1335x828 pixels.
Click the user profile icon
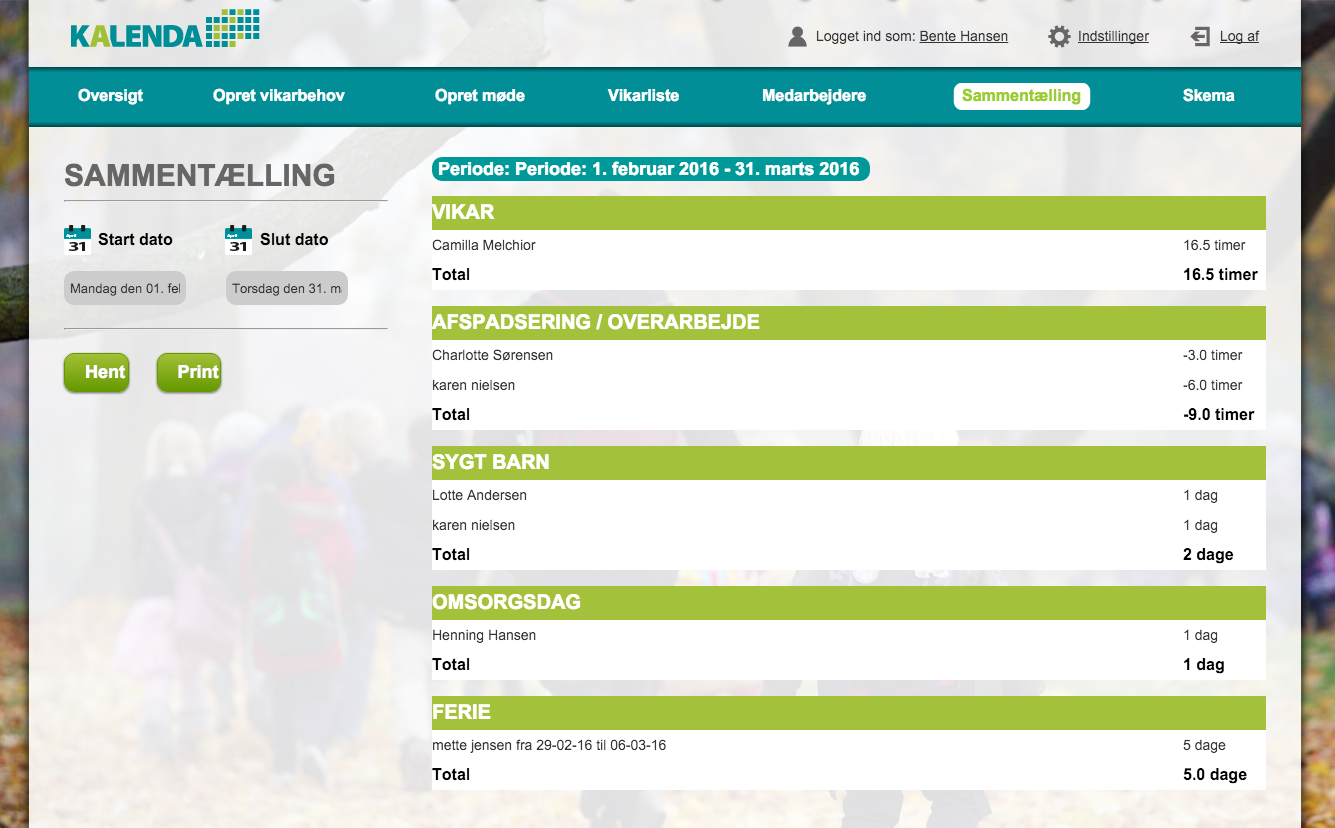(x=797, y=37)
